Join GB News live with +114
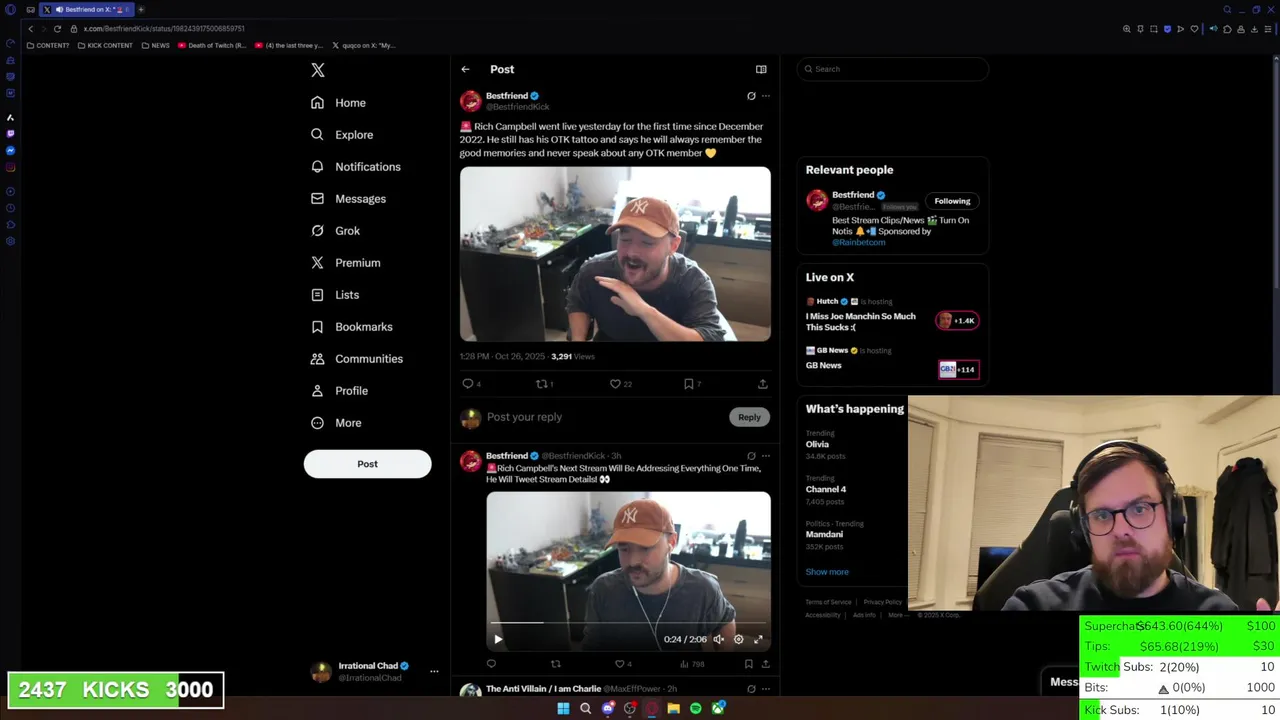This screenshot has height=720, width=1280. (957, 369)
